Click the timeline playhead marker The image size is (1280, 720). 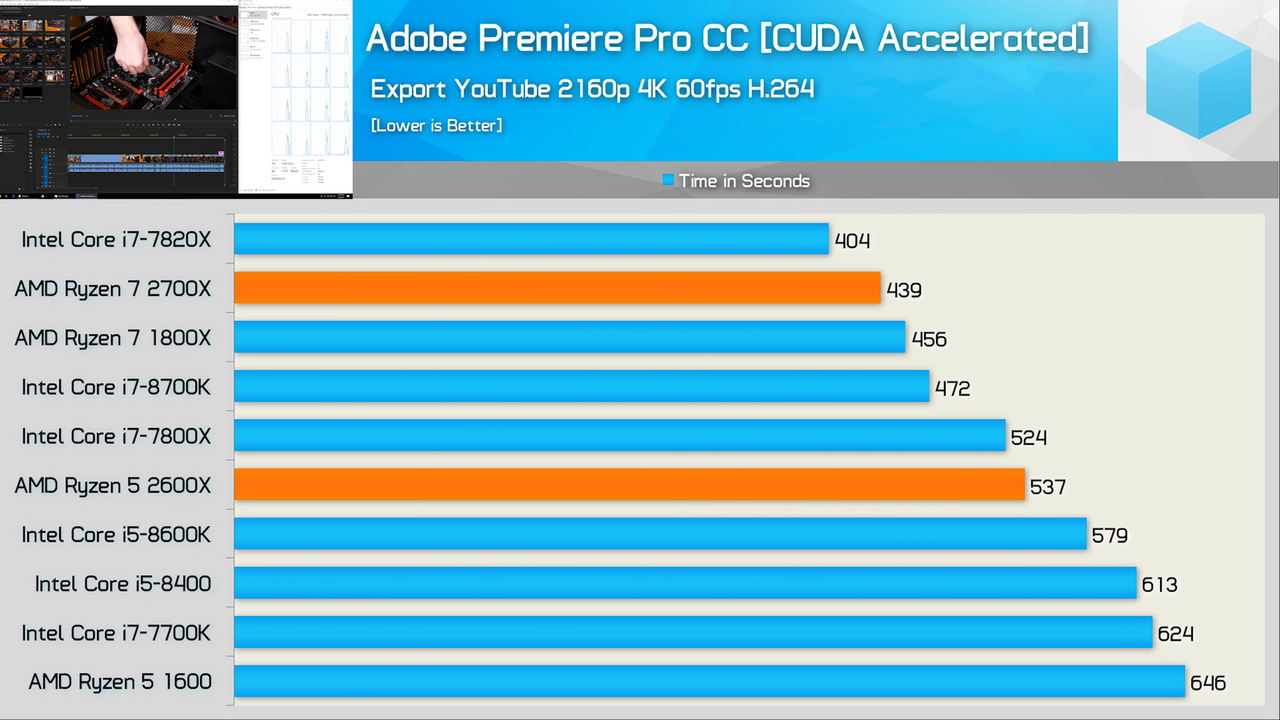tap(174, 137)
